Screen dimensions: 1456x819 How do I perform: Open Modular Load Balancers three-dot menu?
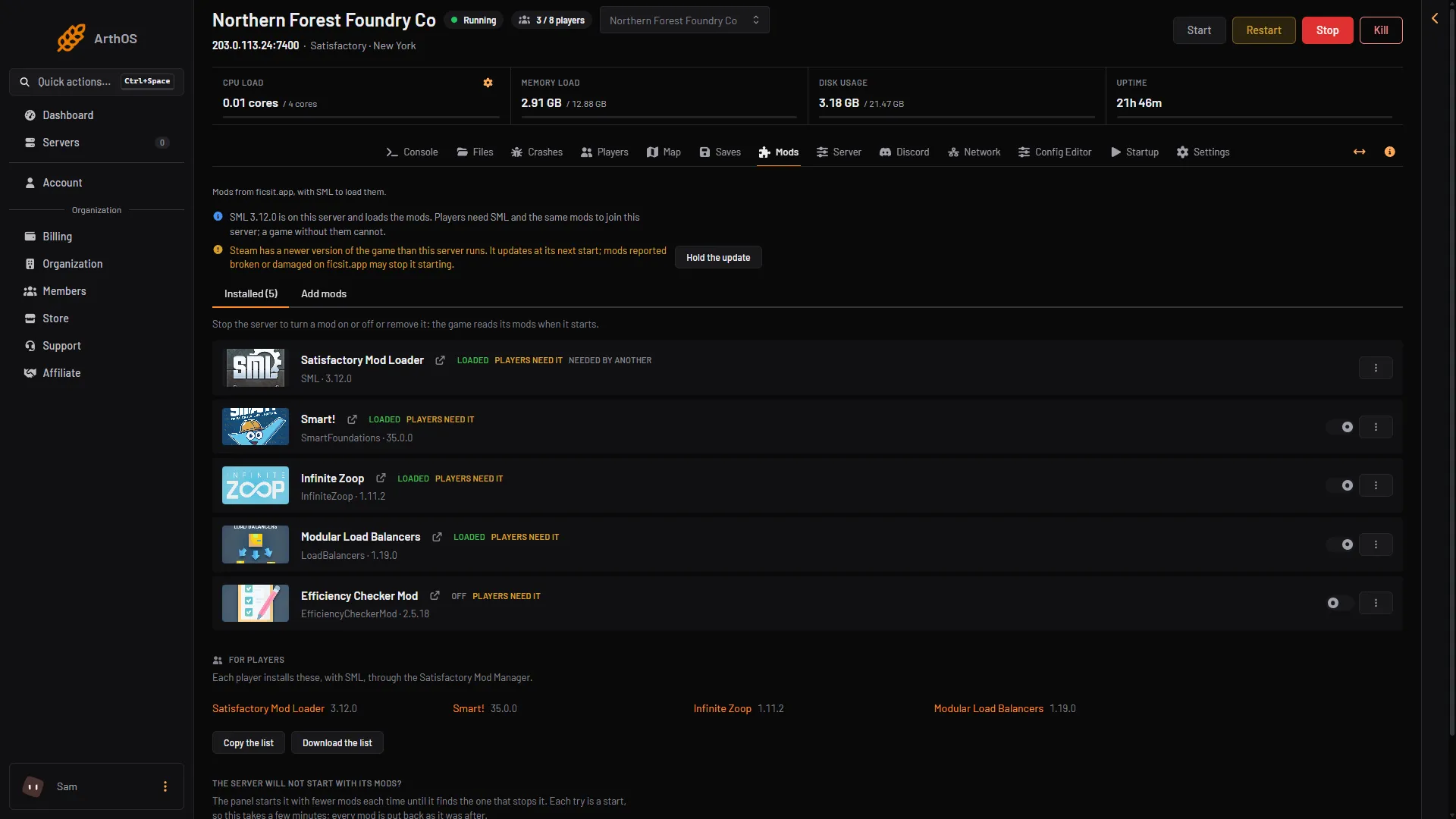(1376, 544)
